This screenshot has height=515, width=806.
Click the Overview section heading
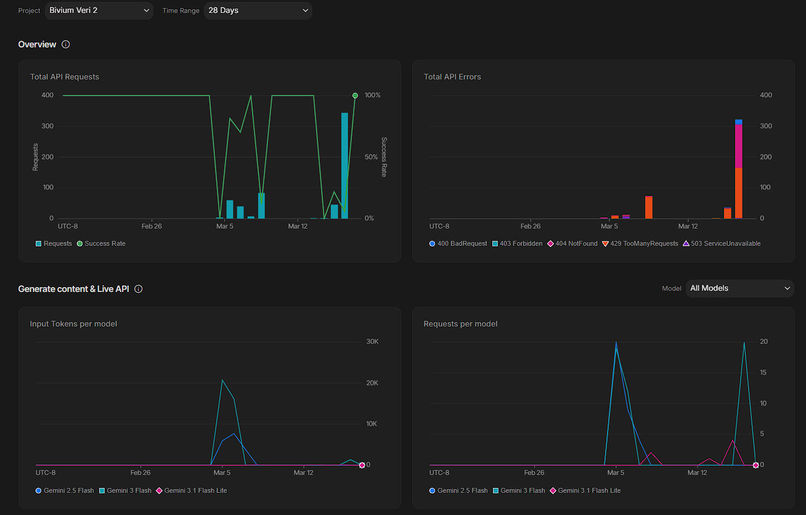pyautogui.click(x=37, y=44)
